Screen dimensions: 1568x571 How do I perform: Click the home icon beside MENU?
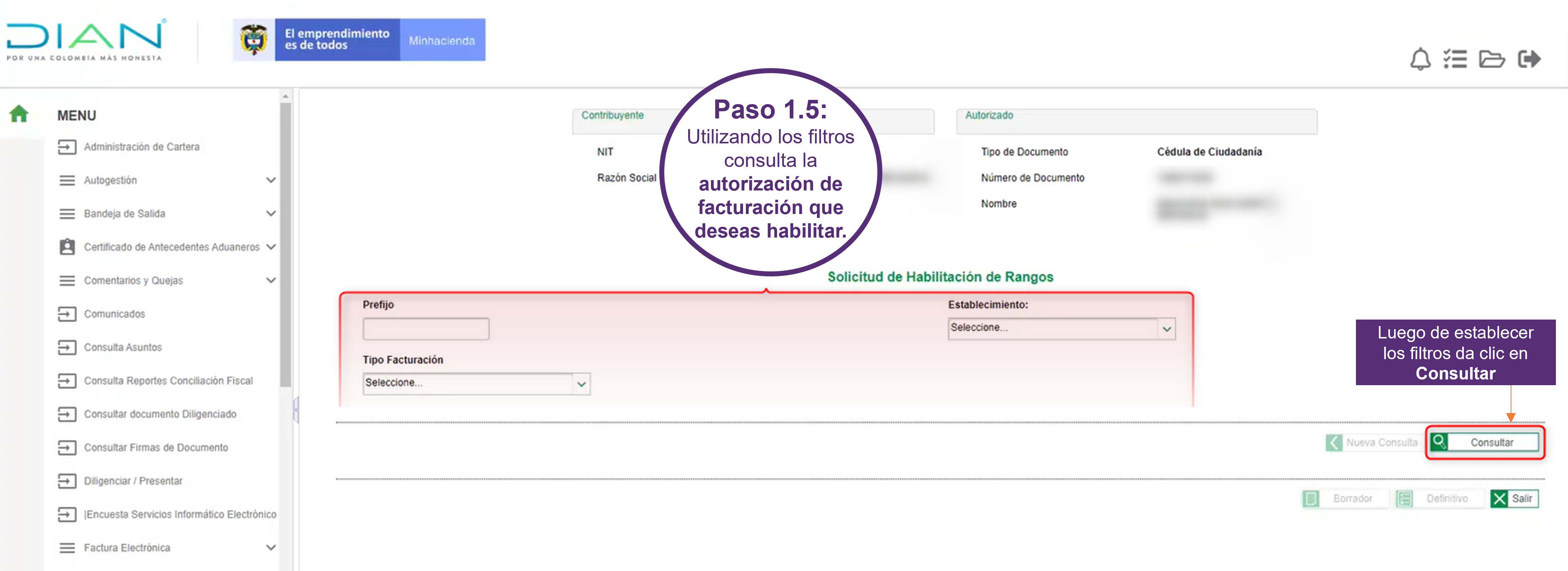[x=19, y=114]
